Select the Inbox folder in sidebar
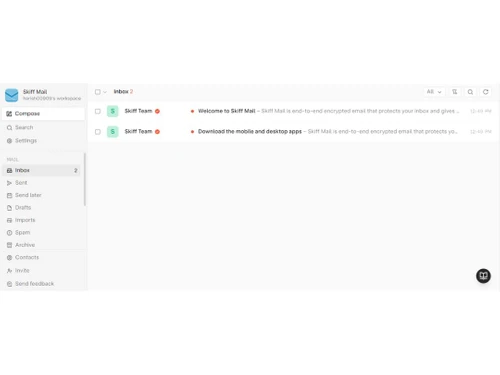 click(x=42, y=170)
